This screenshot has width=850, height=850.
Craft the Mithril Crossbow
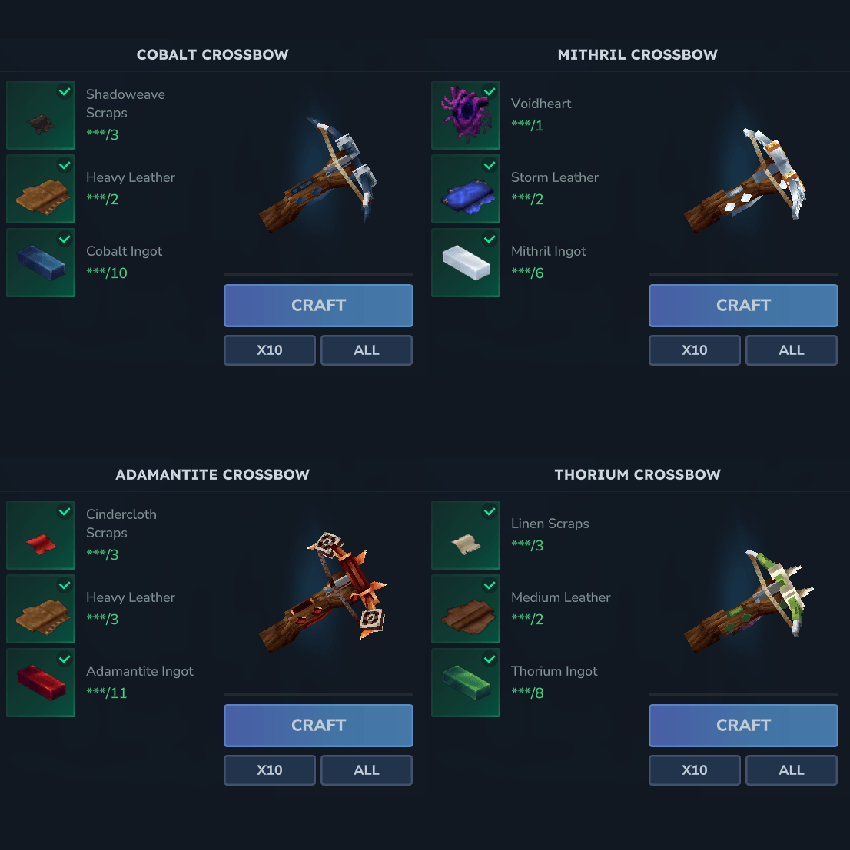tap(743, 305)
